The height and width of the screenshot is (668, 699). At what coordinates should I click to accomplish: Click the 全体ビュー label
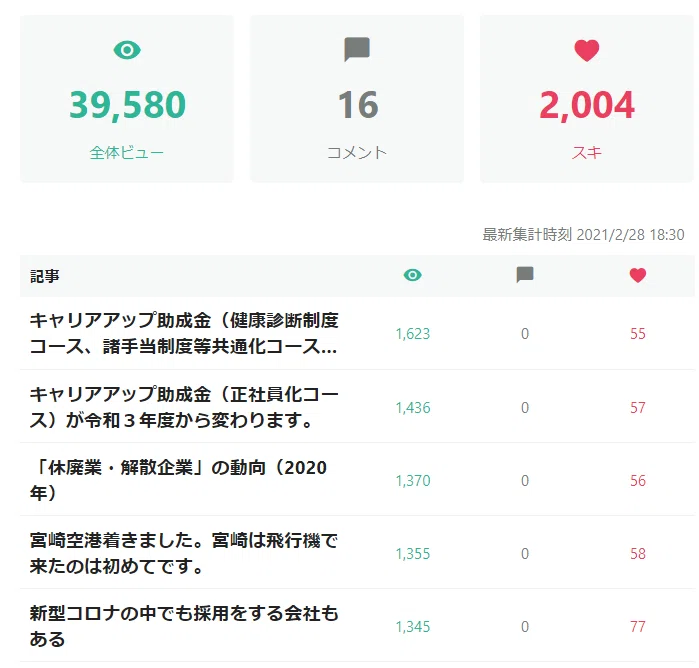coord(127,153)
